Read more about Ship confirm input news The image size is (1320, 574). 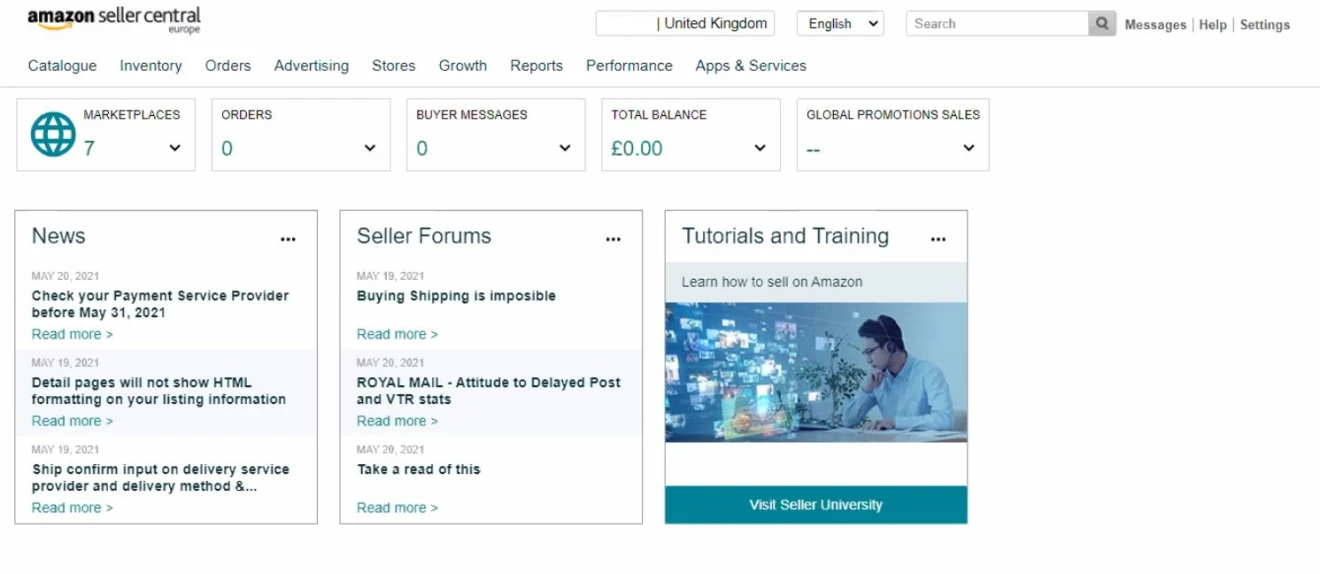(72, 508)
